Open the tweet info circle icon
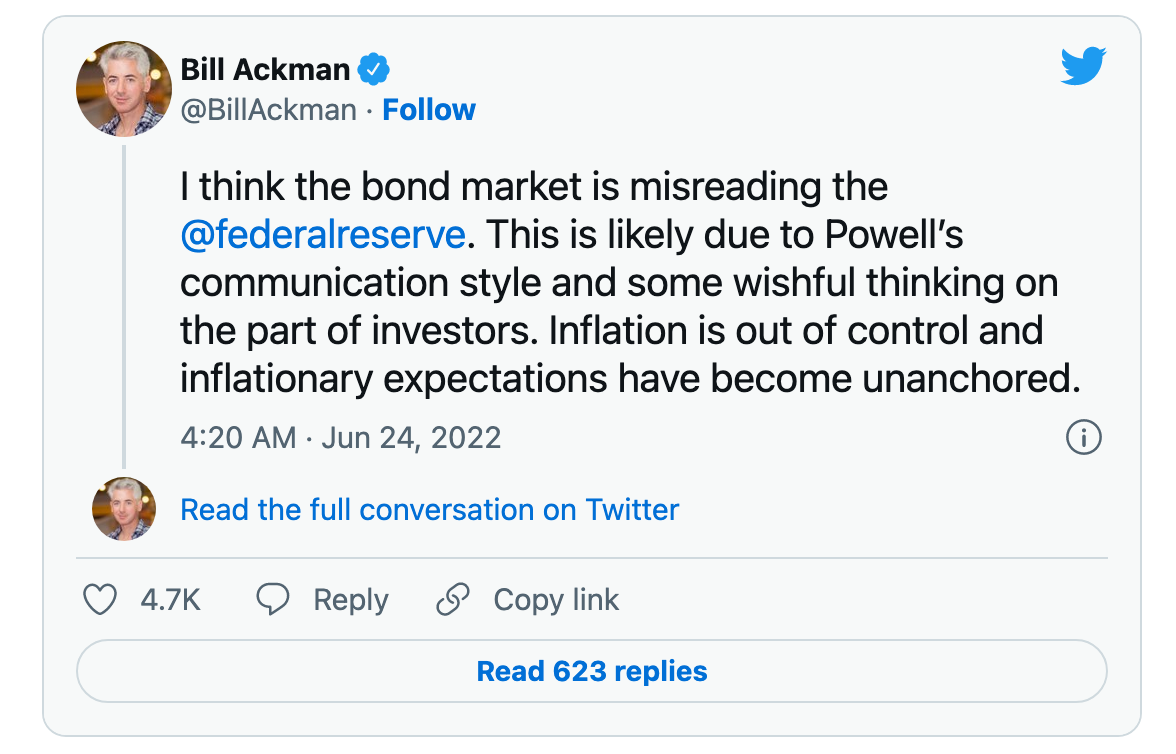The height and width of the screenshot is (754, 1176). 1084,437
